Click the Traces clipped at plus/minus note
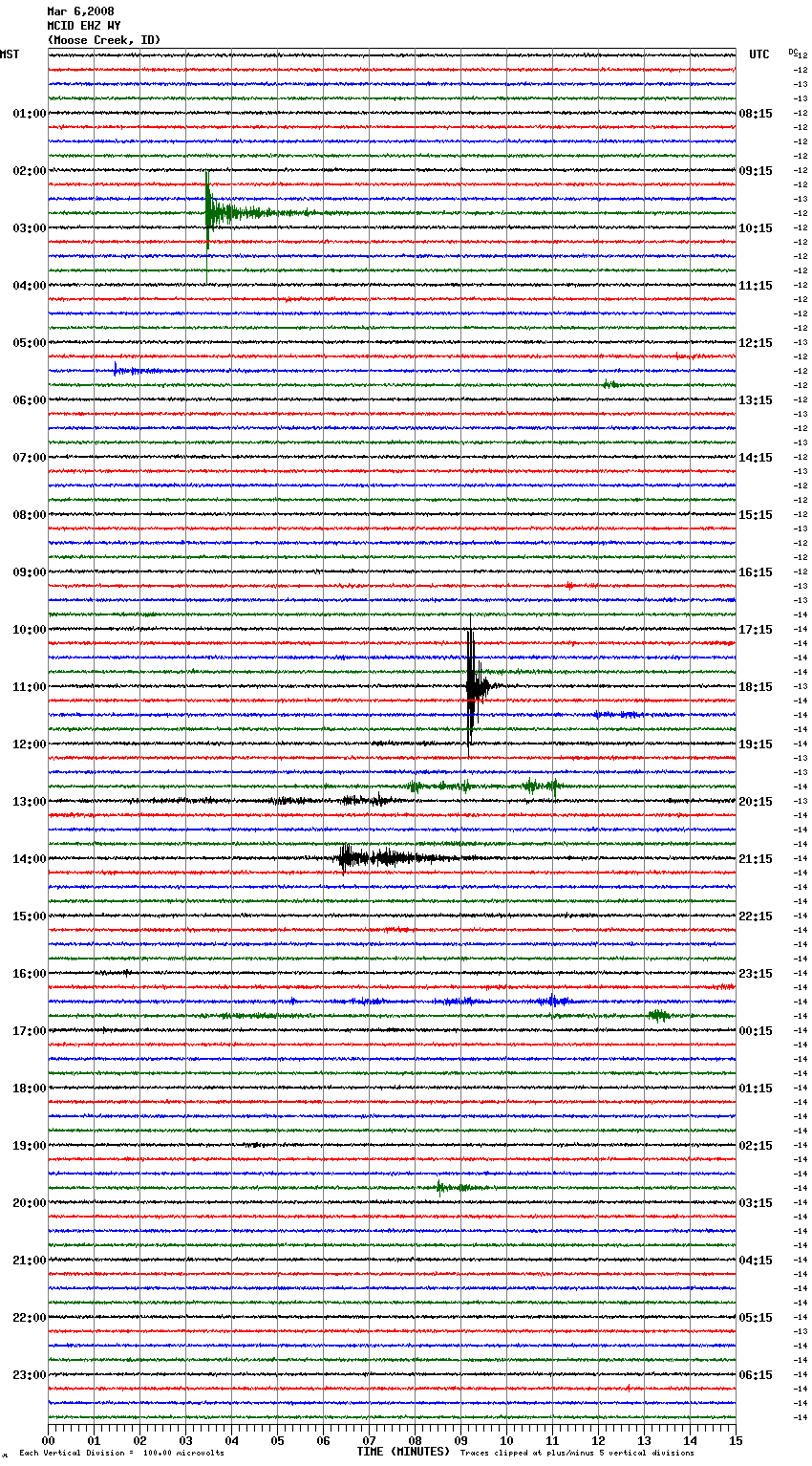Viewport: 812px width, 1466px height. pos(577,1454)
